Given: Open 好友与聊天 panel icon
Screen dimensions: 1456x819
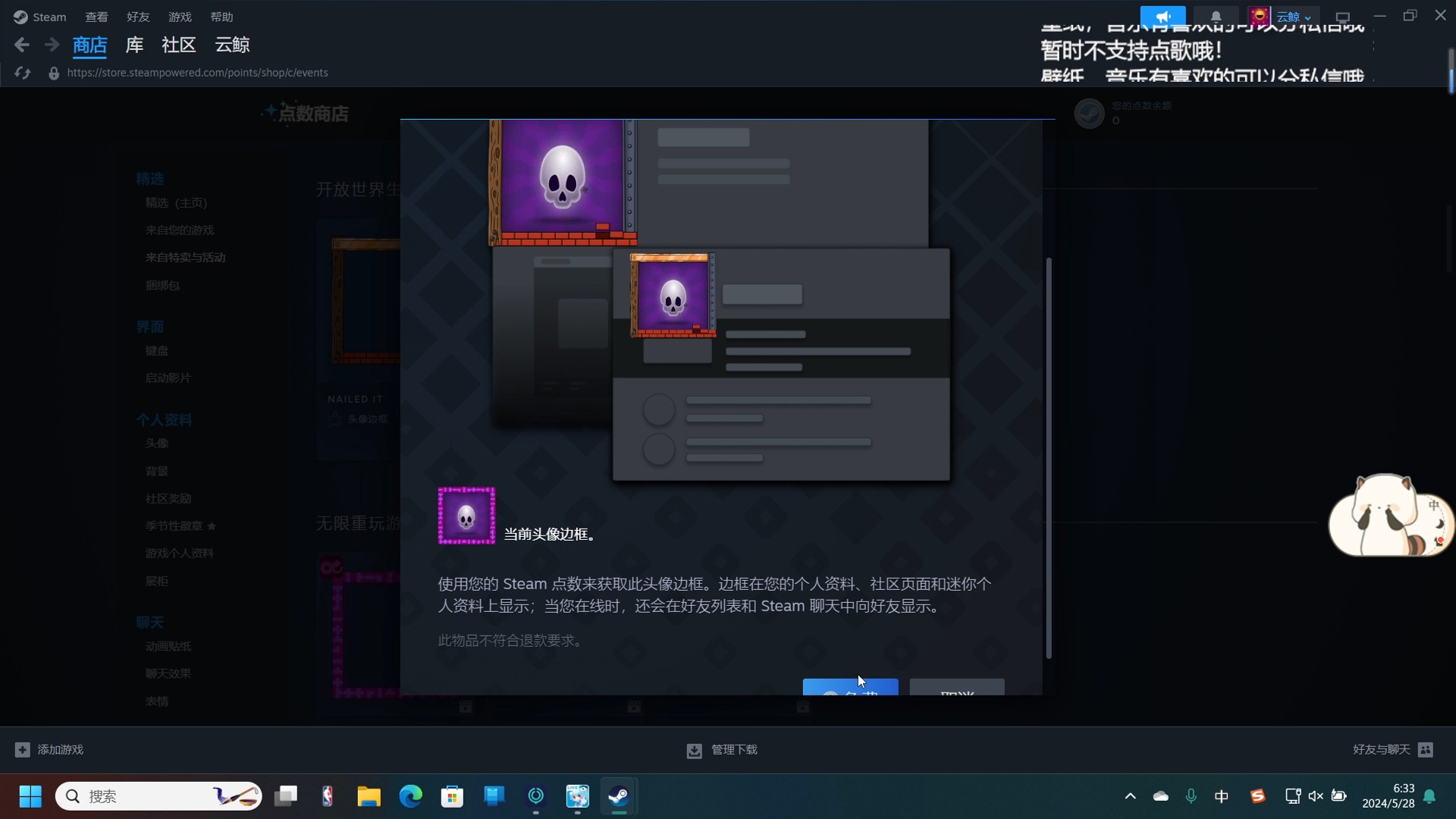Looking at the screenshot, I should click(x=1426, y=749).
